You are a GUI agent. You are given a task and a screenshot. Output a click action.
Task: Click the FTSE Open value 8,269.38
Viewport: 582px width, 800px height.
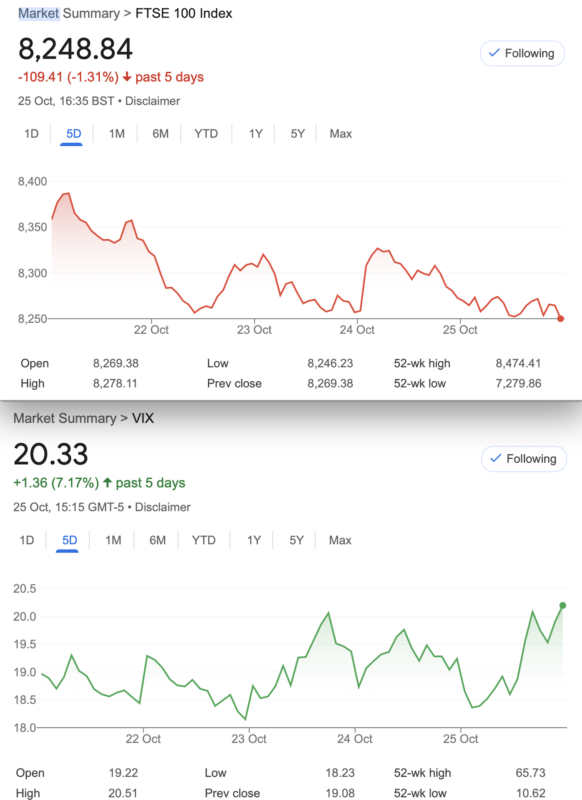tap(116, 363)
